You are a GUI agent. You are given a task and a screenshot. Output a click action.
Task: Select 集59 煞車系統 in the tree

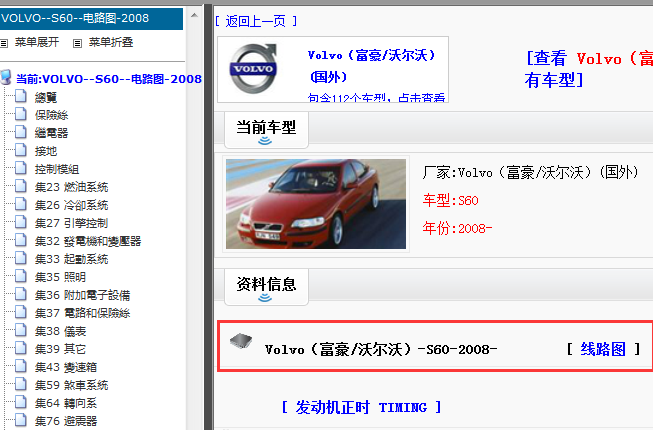[x=72, y=385]
